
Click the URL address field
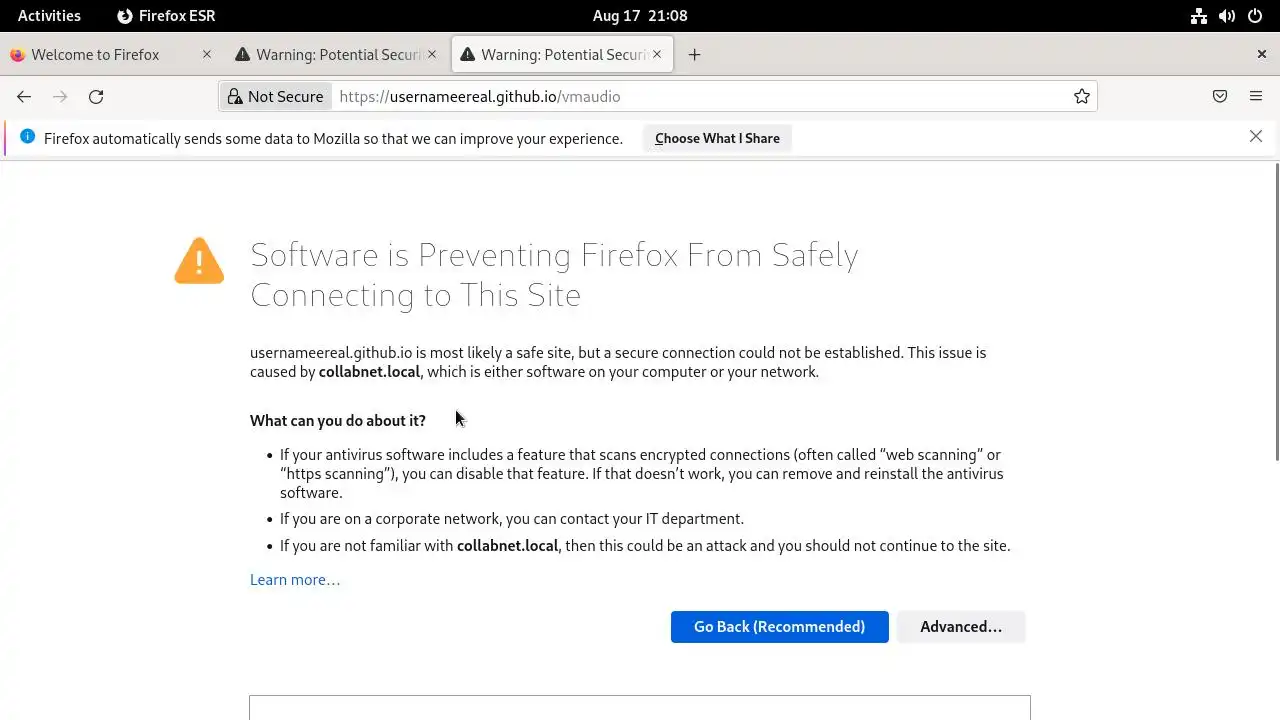click(x=700, y=96)
